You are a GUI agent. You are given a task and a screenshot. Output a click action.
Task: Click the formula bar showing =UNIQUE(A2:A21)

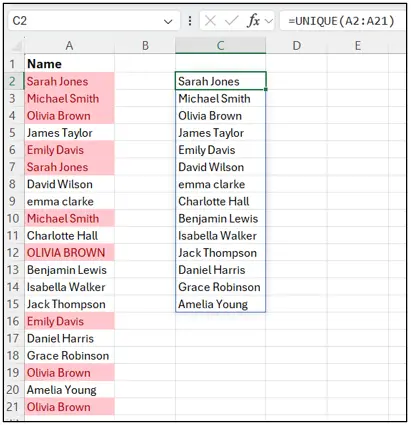(x=343, y=21)
